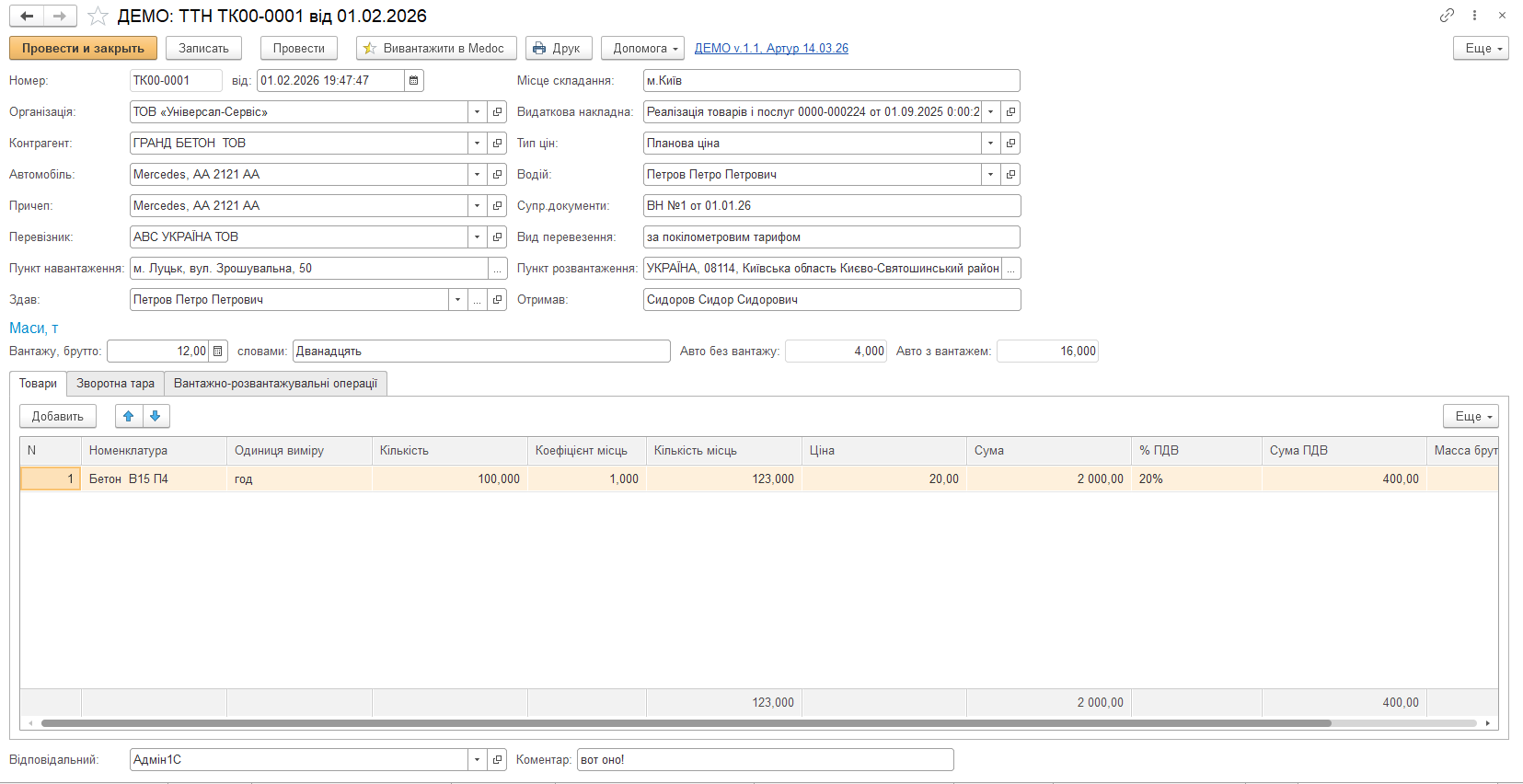Click ellipsis button for Пункт навантаження

click(498, 269)
